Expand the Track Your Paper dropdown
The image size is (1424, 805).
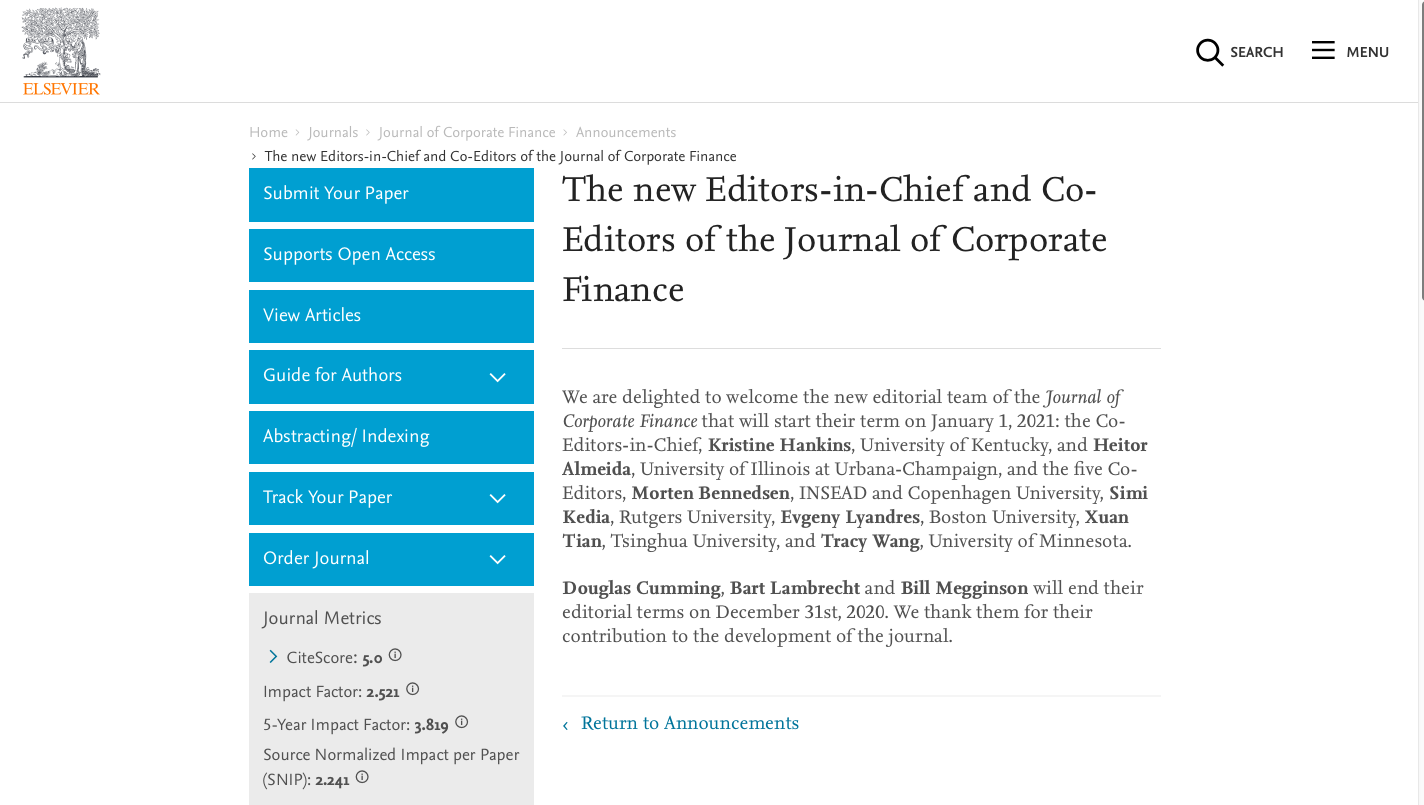click(497, 498)
